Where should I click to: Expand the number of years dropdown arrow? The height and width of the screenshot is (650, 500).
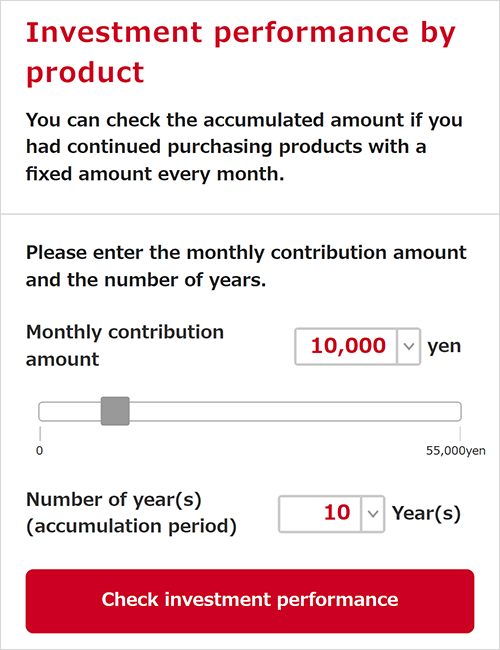373,514
